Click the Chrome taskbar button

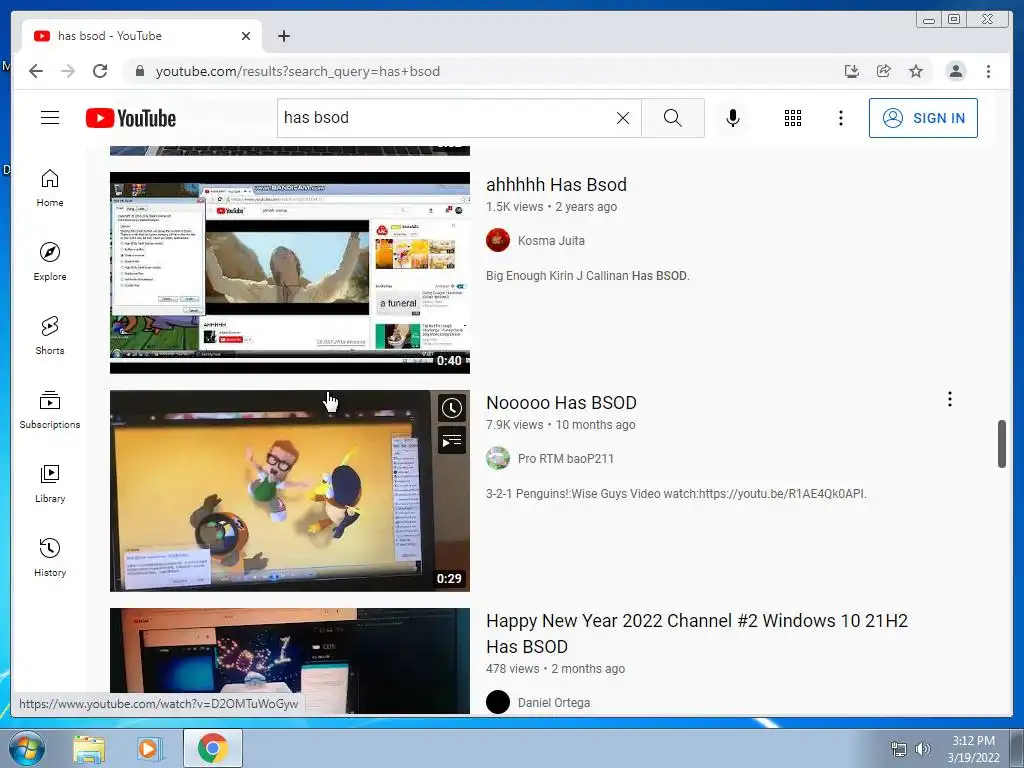pyautogui.click(x=213, y=748)
